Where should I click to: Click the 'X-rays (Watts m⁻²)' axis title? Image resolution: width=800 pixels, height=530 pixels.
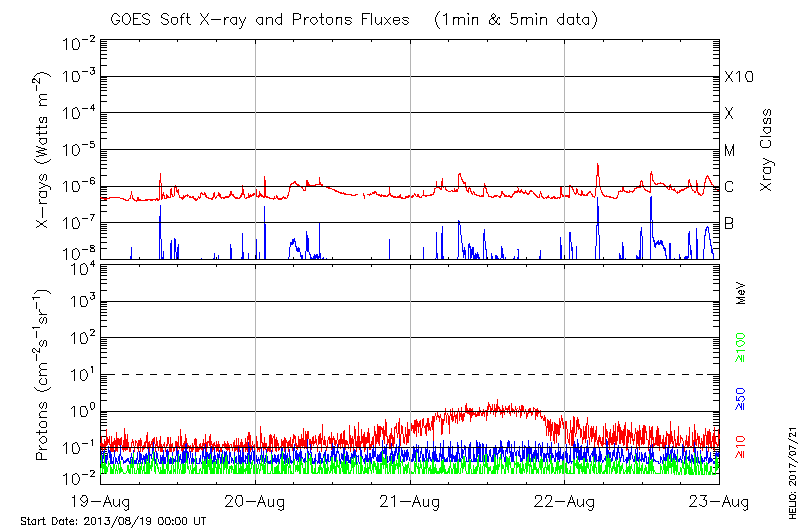tap(44, 152)
